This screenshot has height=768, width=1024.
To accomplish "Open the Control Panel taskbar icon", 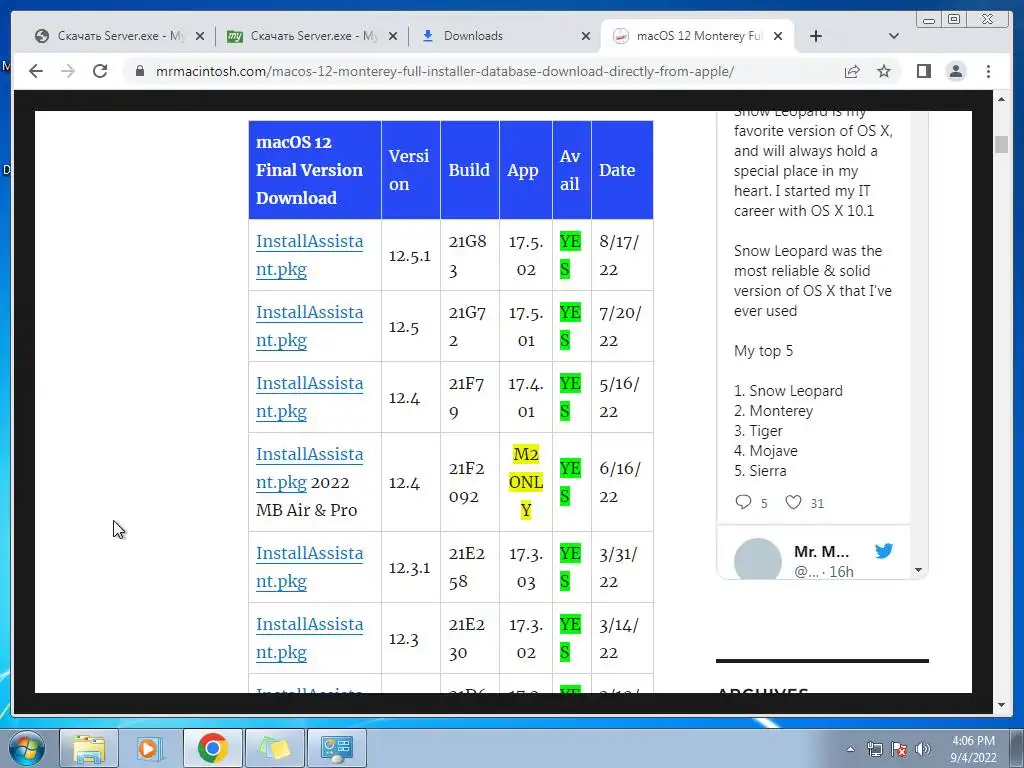I will coord(336,748).
